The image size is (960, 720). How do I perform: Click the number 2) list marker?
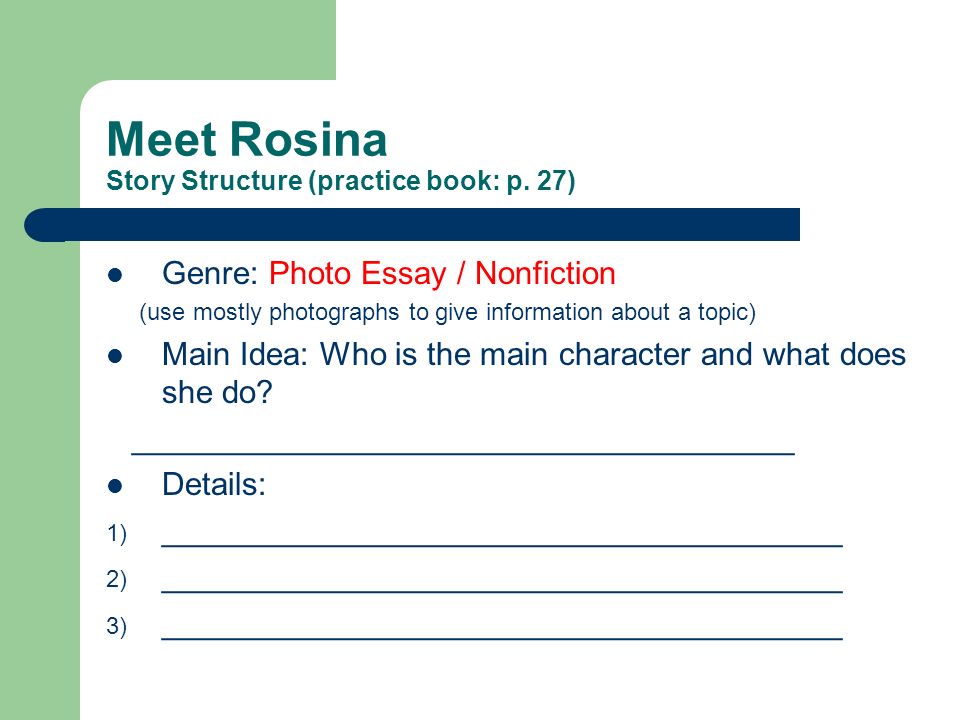pyautogui.click(x=116, y=579)
